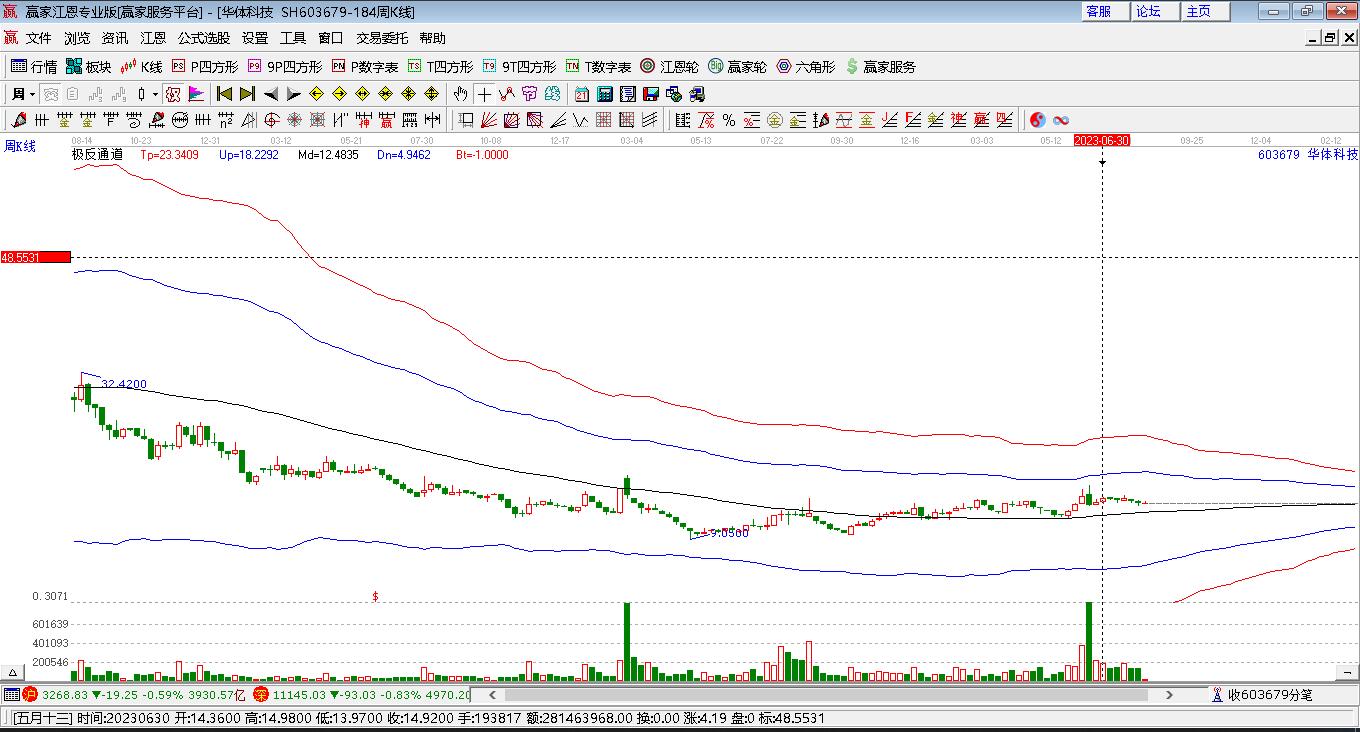
Task: Open the 公式选股 menu
Action: click(204, 38)
